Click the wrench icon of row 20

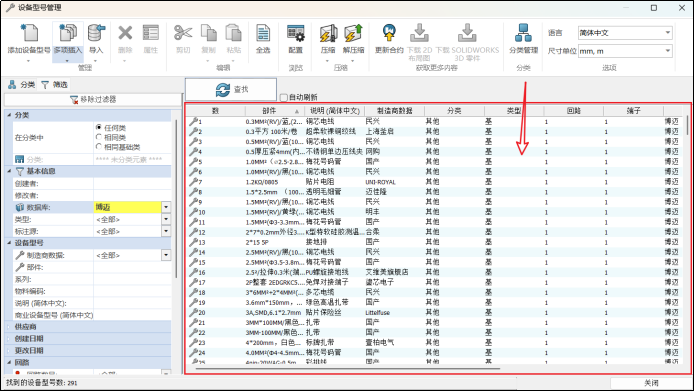193,312
